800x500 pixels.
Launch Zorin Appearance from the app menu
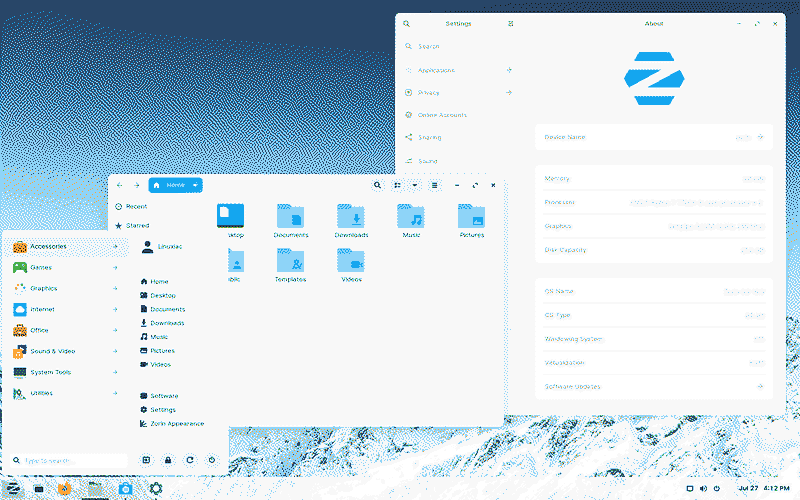click(172, 423)
